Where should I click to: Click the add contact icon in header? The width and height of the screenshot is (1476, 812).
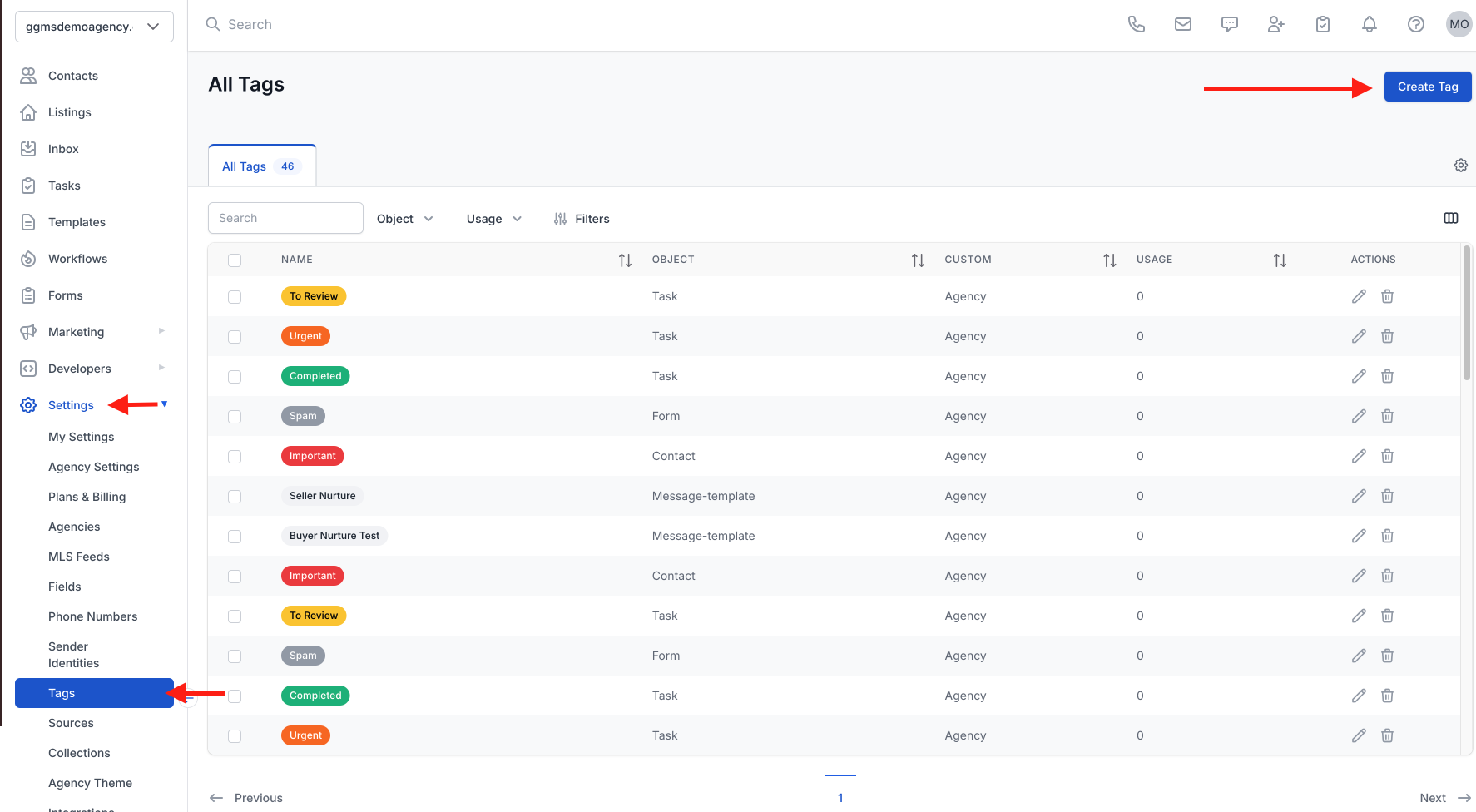tap(1275, 25)
